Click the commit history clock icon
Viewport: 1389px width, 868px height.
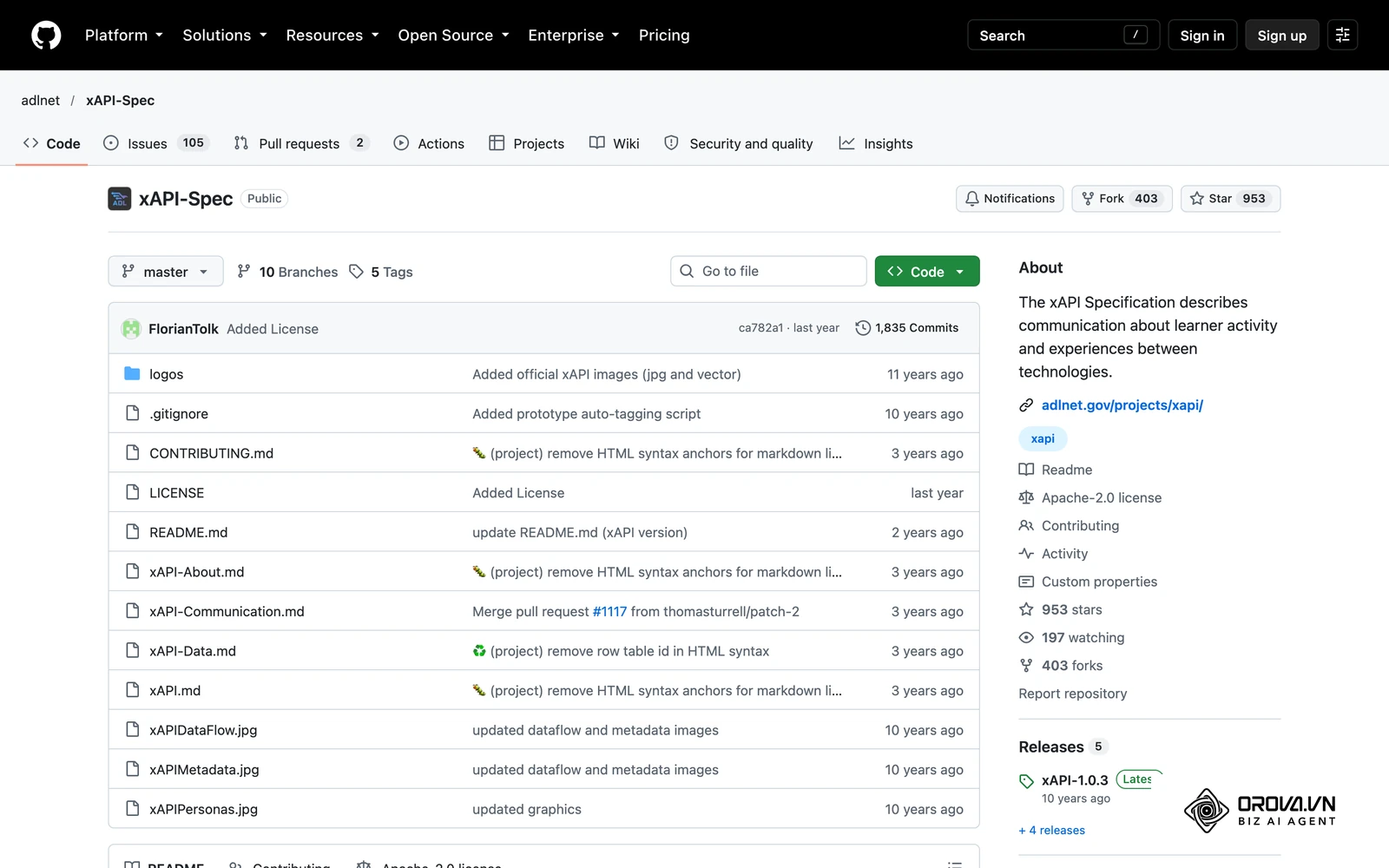pos(863,328)
